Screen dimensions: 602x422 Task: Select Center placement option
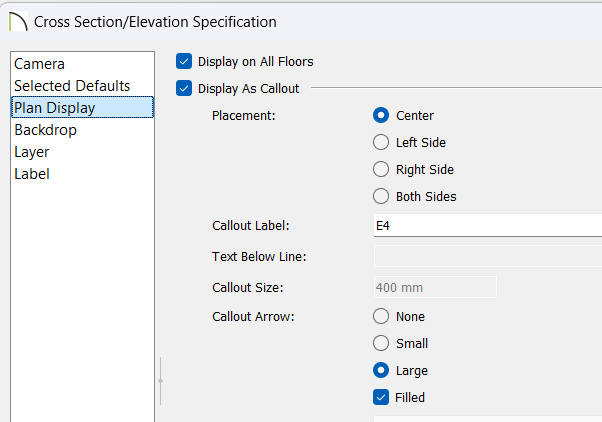pyautogui.click(x=381, y=115)
